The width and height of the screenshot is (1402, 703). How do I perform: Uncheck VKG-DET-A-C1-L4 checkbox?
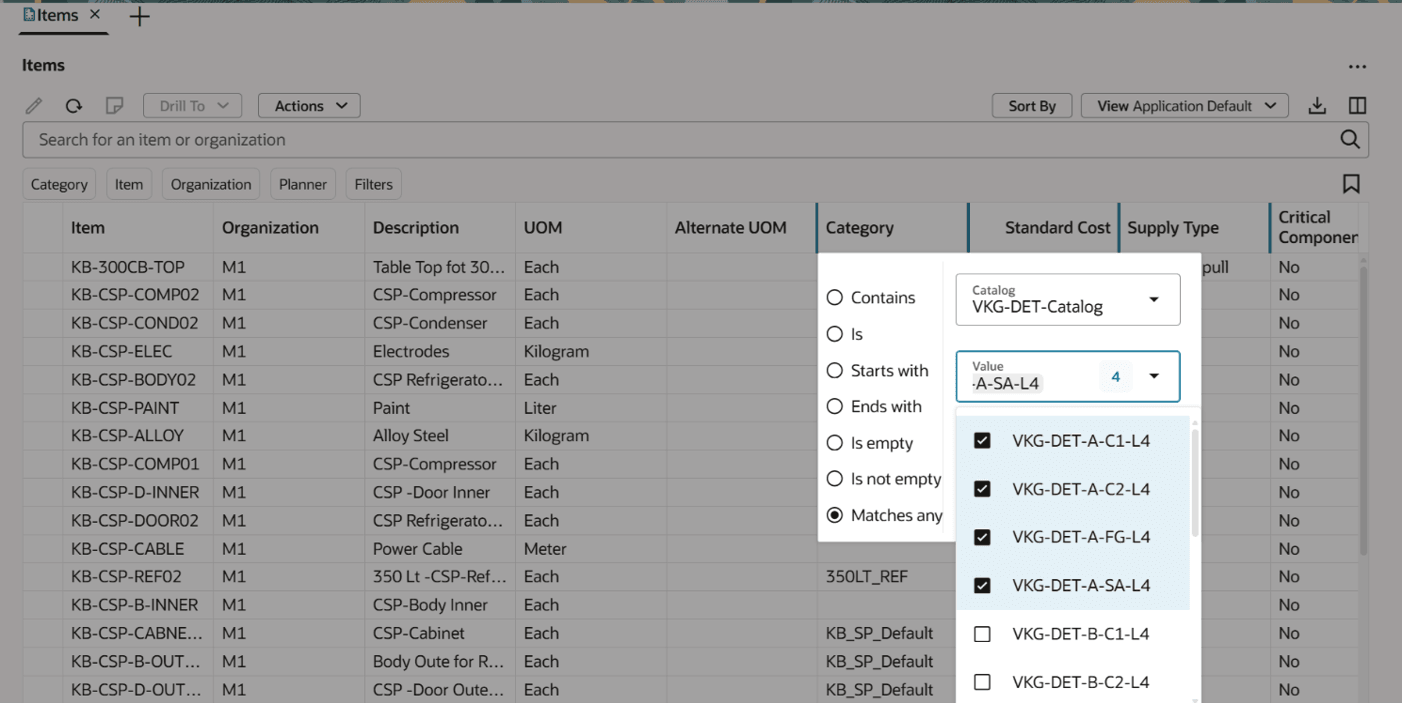[x=982, y=441]
